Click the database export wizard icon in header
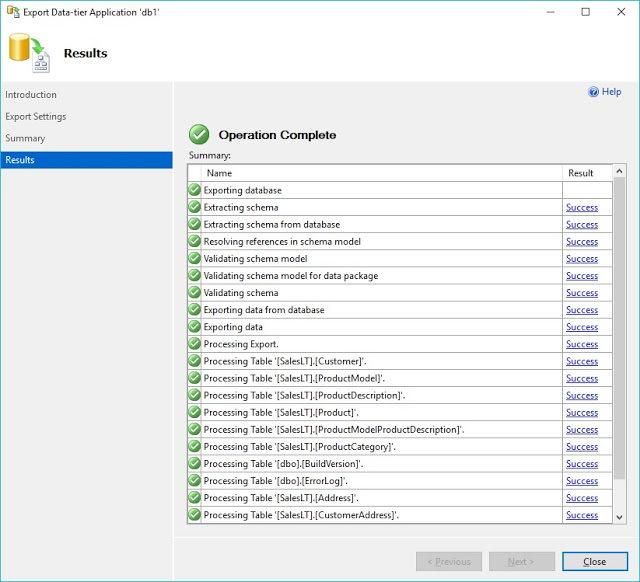This screenshot has width=640, height=582. 28,54
